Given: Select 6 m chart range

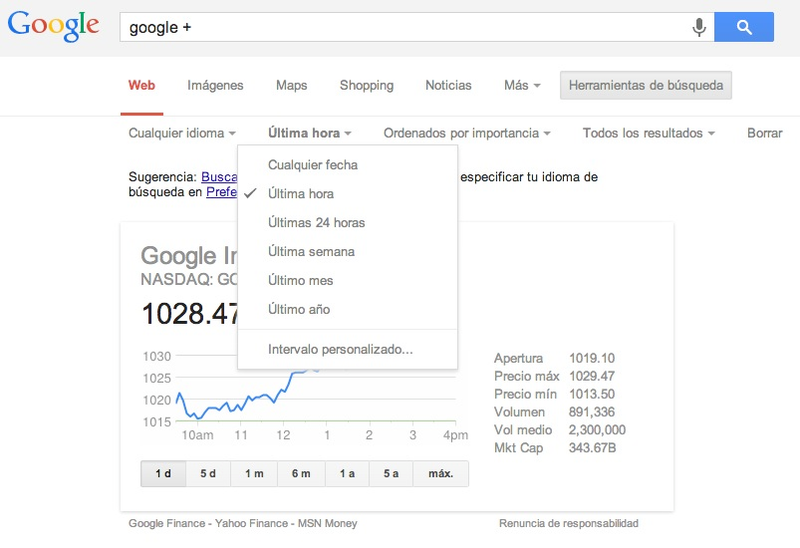Looking at the screenshot, I should pos(301,474).
